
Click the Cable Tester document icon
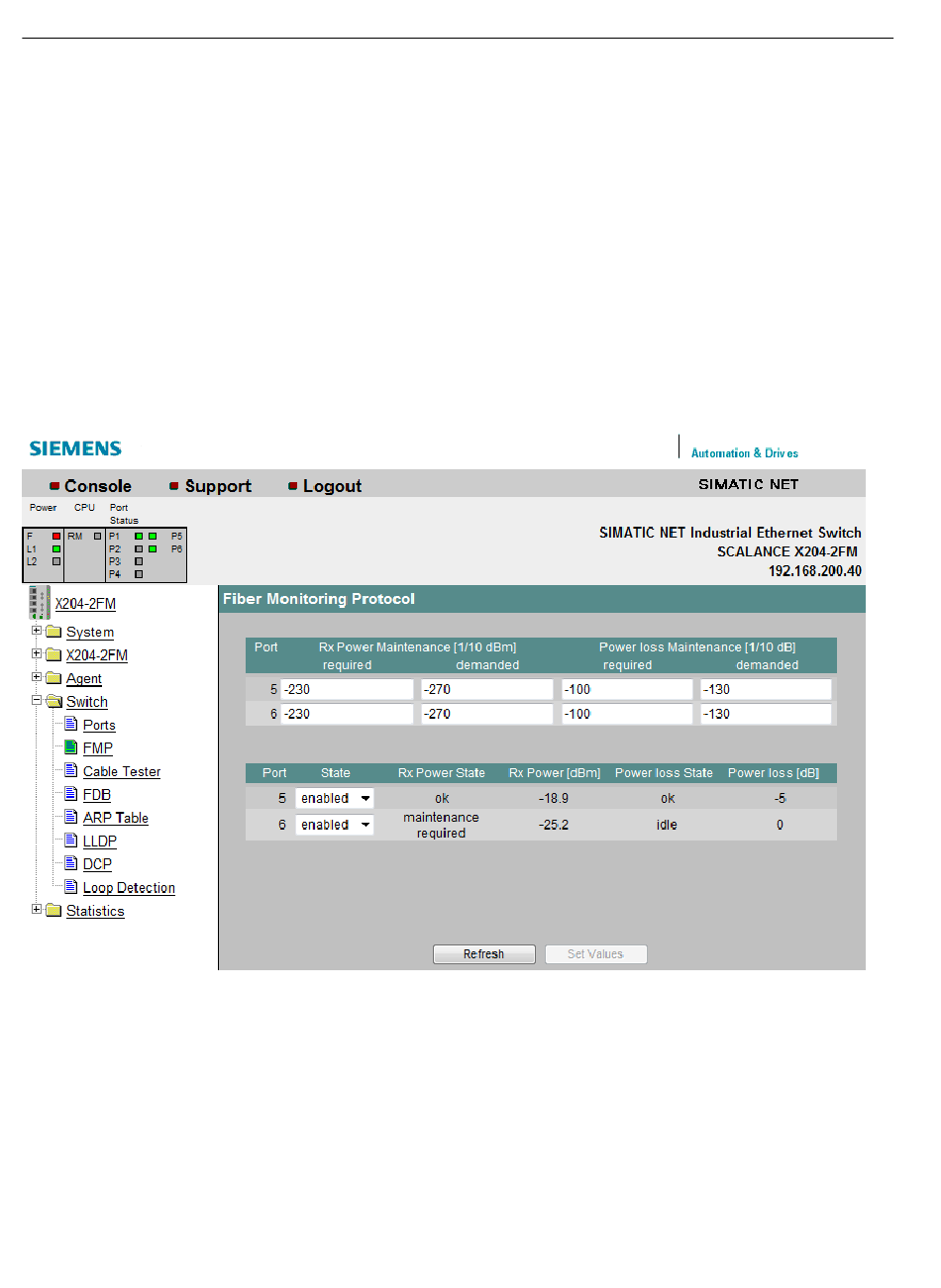71,770
